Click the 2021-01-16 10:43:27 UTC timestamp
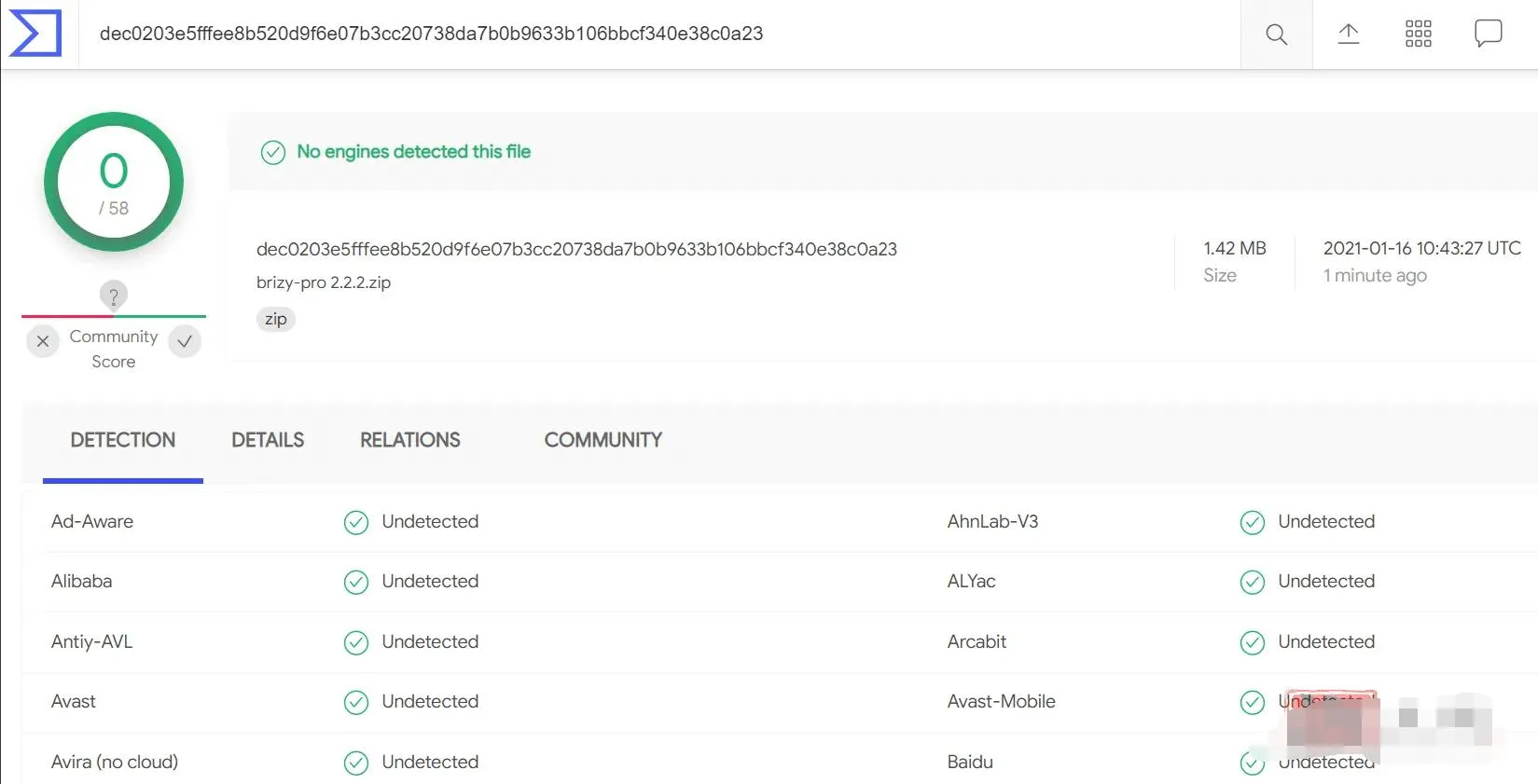The height and width of the screenshot is (784, 1538). [x=1421, y=248]
